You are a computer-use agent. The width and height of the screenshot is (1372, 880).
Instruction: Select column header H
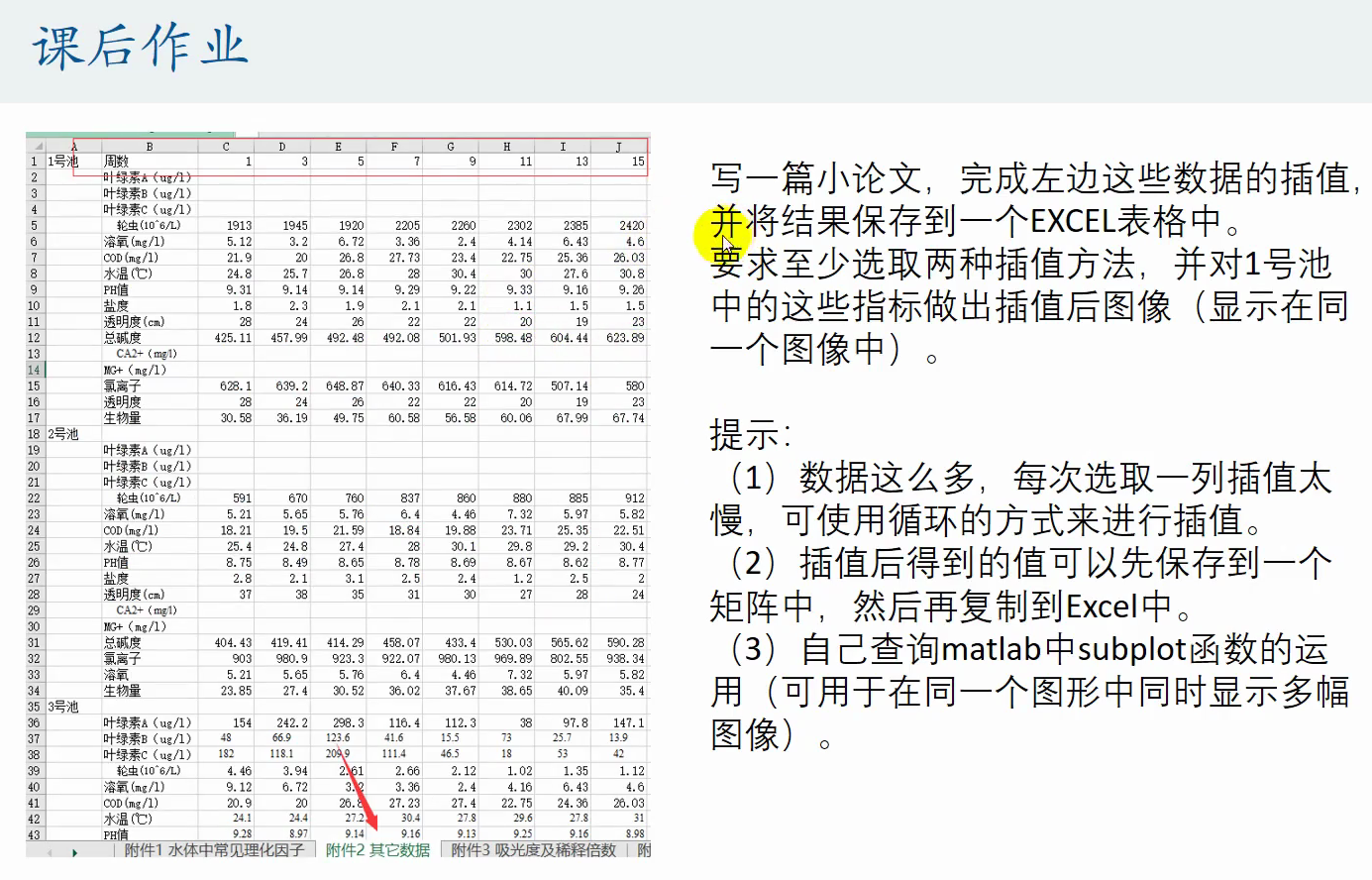[x=506, y=147]
